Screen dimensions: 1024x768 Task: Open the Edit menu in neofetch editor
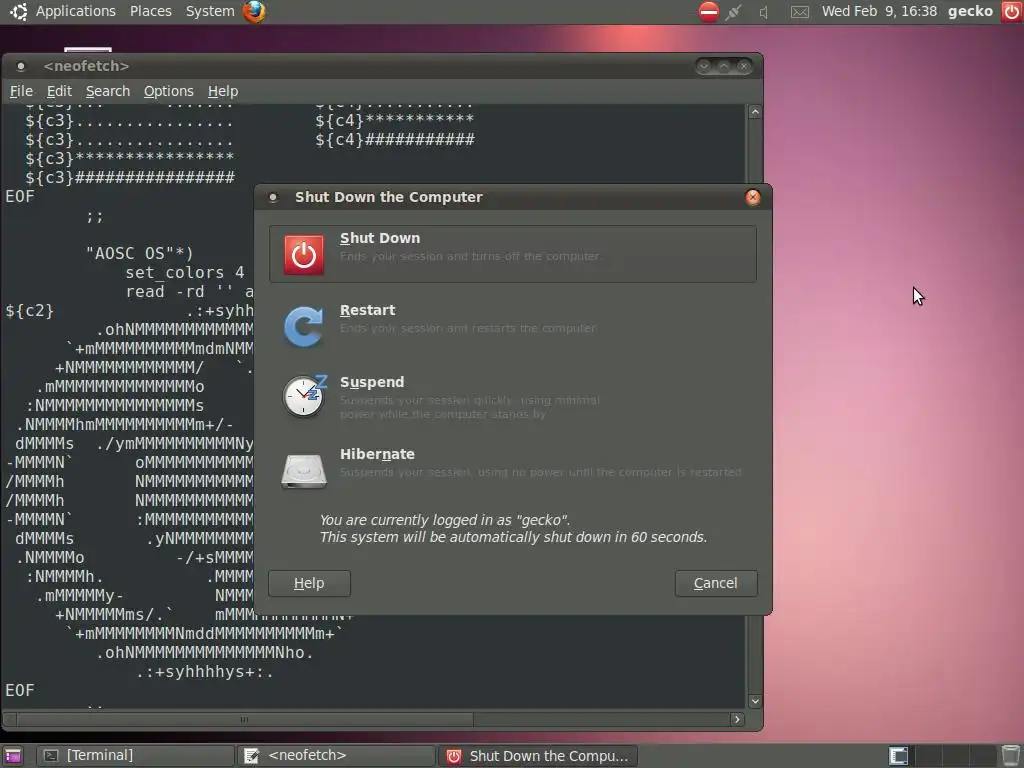coord(59,91)
